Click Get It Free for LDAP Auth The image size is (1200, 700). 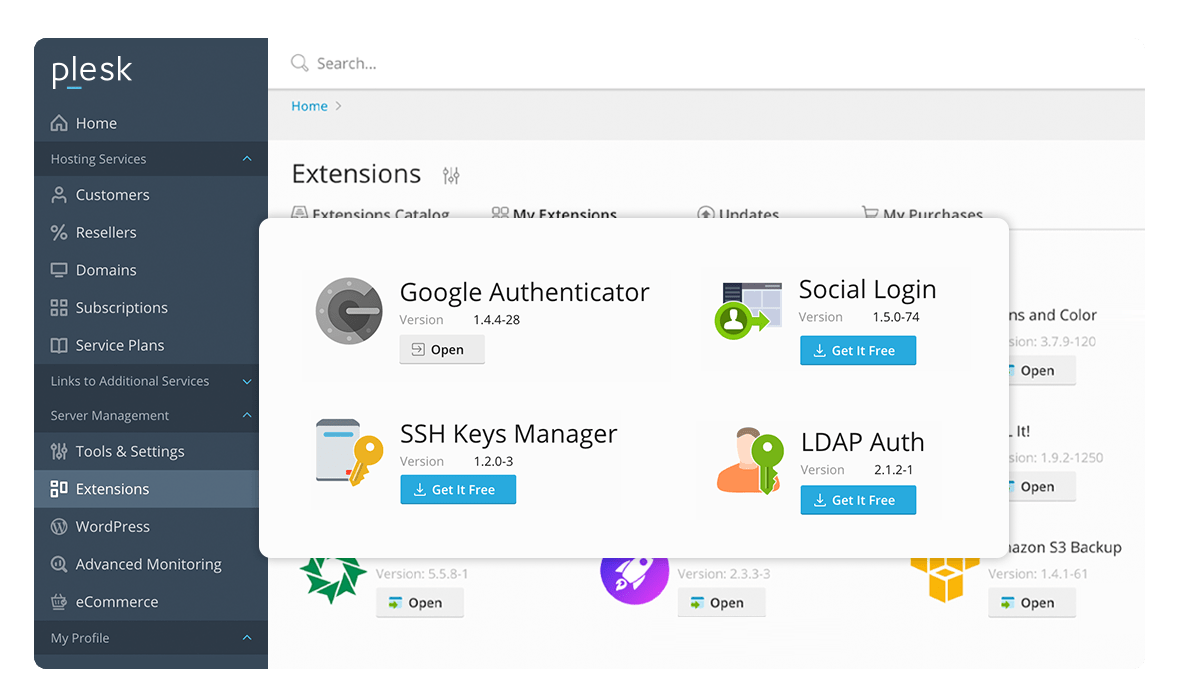(x=858, y=500)
